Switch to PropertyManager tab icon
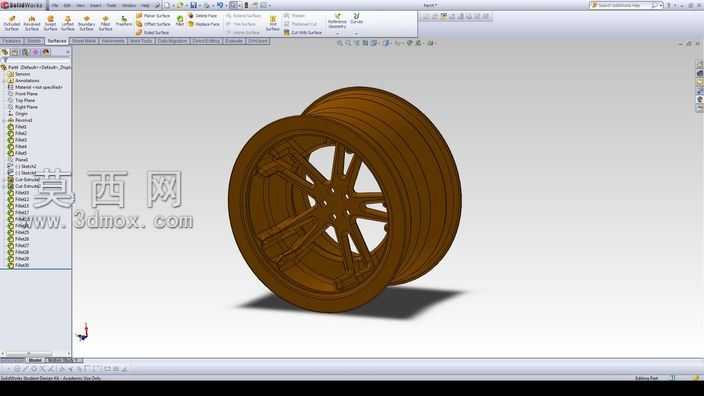The image size is (704, 396). (x=15, y=52)
